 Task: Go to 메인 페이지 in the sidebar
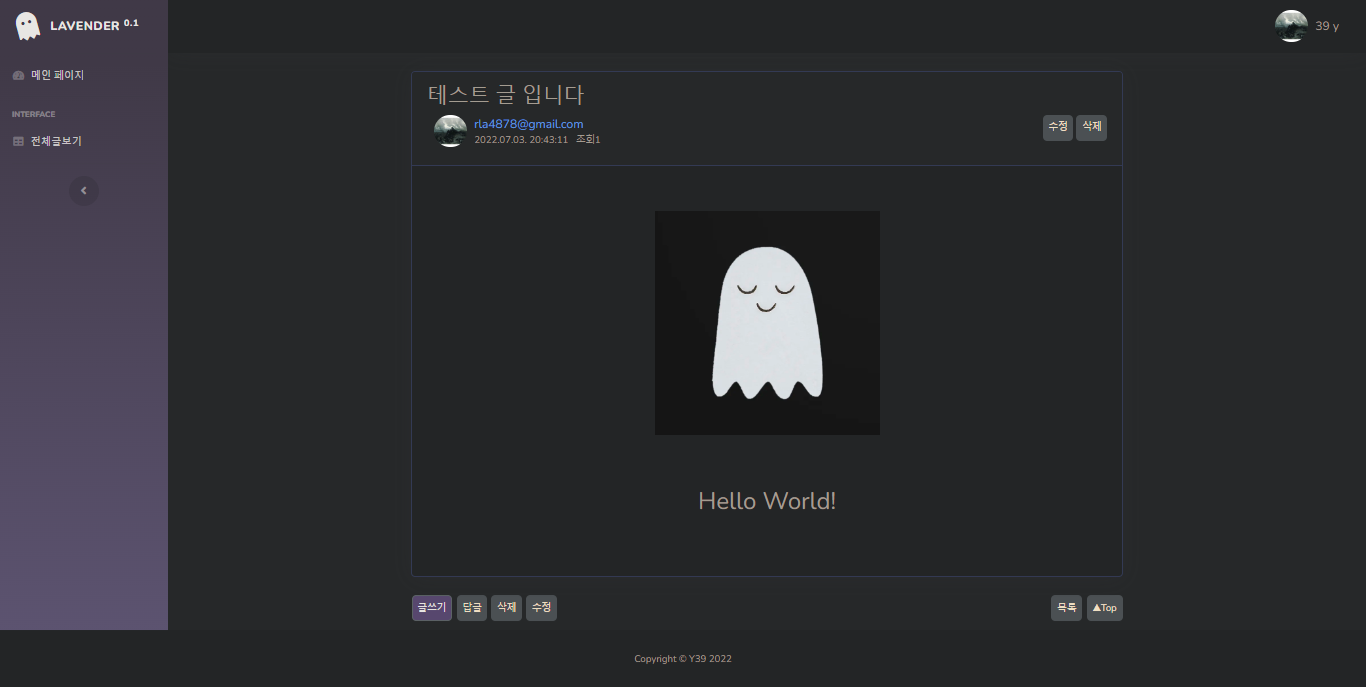[57, 75]
